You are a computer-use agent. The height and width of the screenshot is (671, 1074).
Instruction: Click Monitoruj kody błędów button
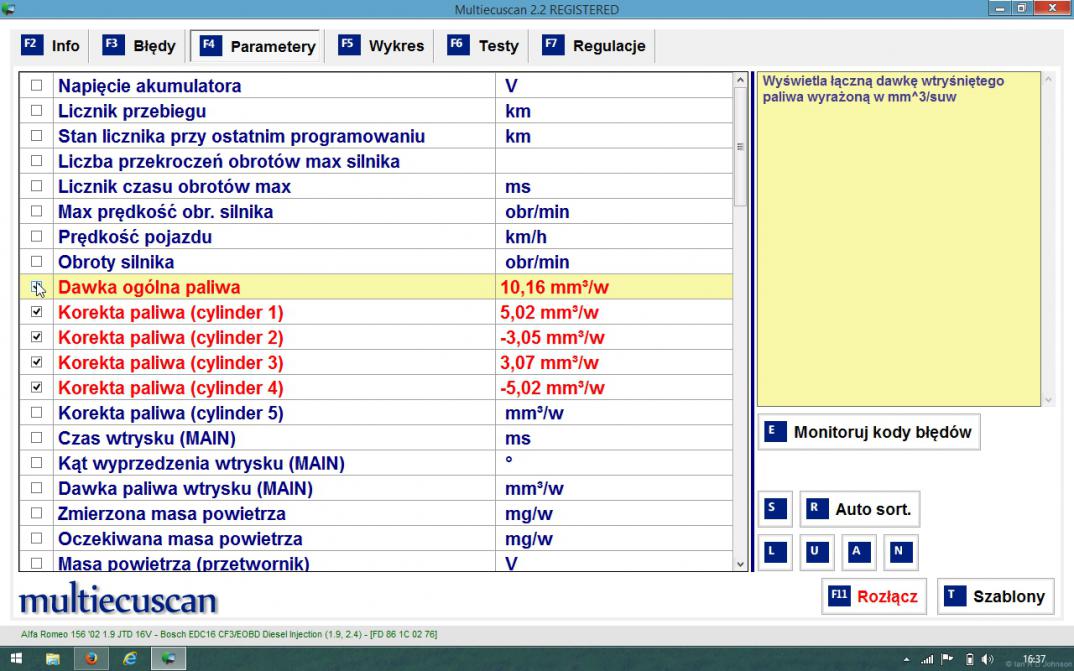(x=869, y=432)
